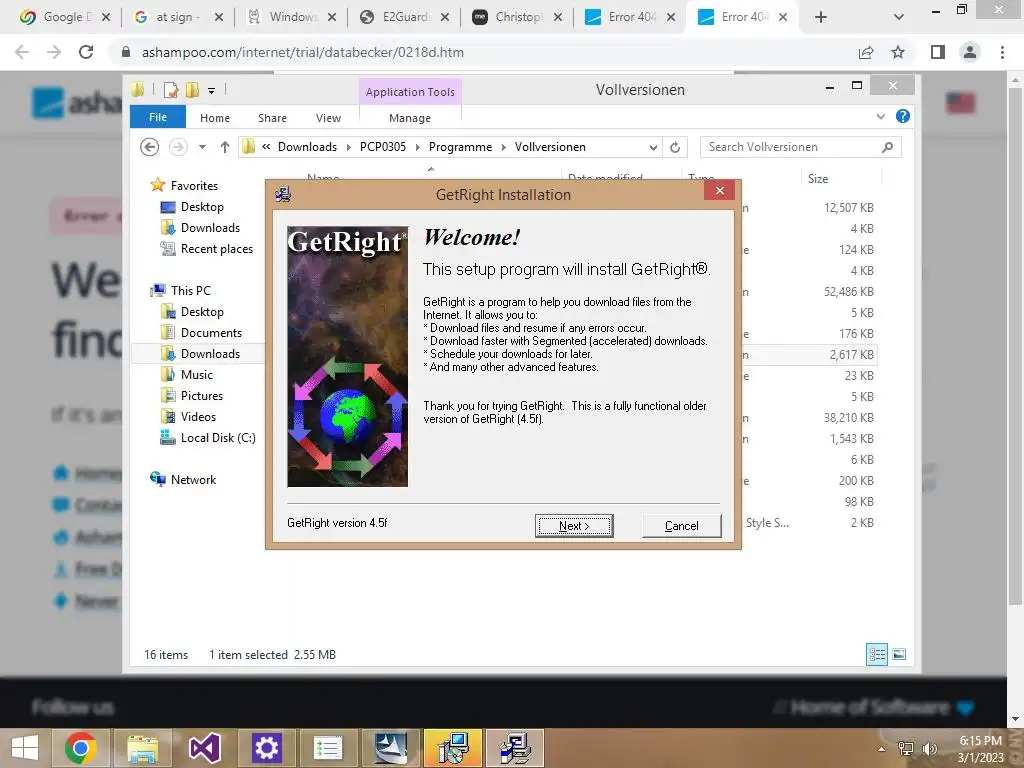Click the New Folder quick access icon
Image resolution: width=1024 pixels, height=768 pixels.
[x=192, y=90]
